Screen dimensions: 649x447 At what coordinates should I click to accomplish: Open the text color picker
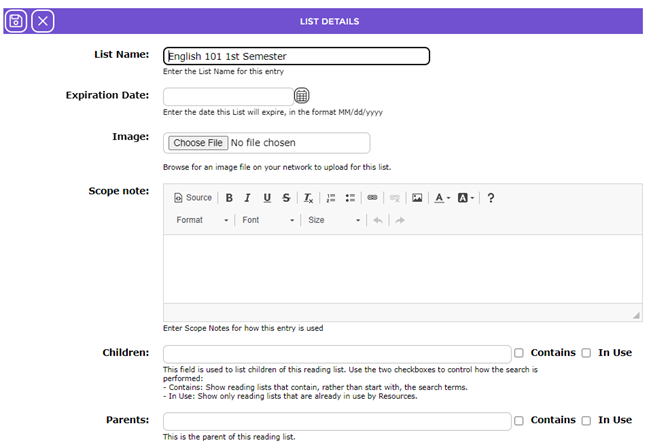(442, 198)
